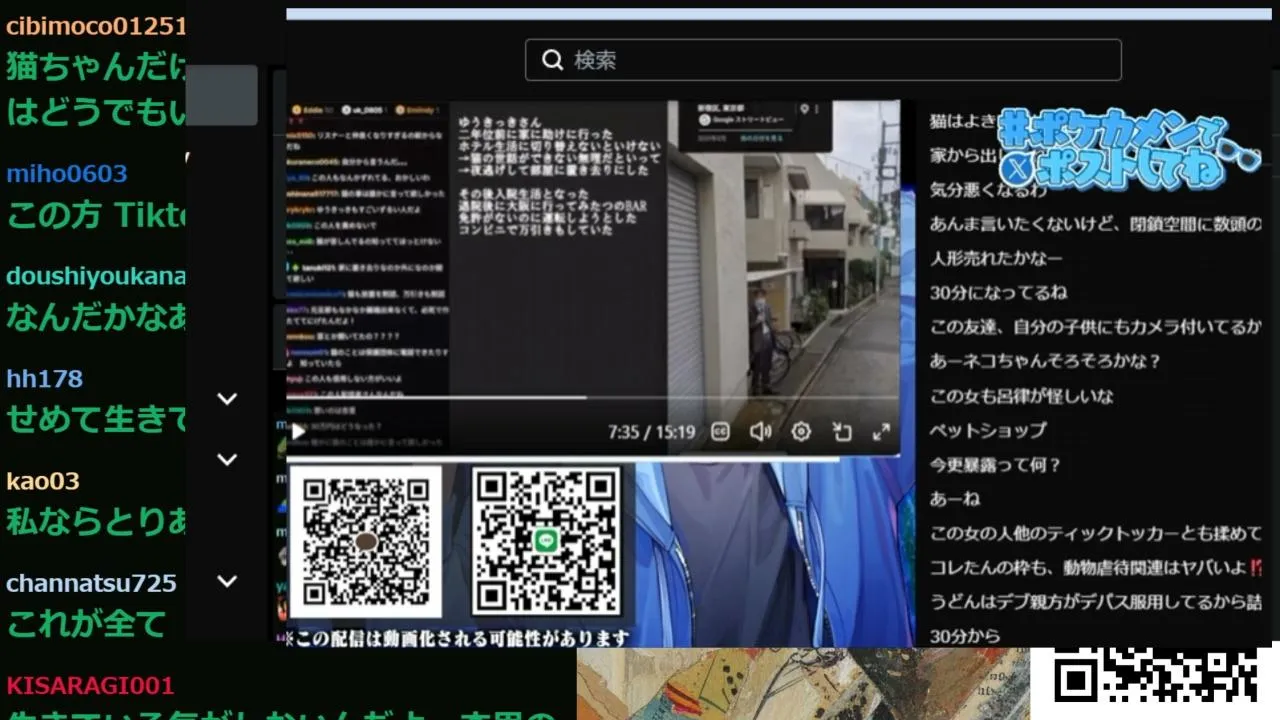The width and height of the screenshot is (1280, 720).
Task: Play the embedded video
Action: pos(298,432)
